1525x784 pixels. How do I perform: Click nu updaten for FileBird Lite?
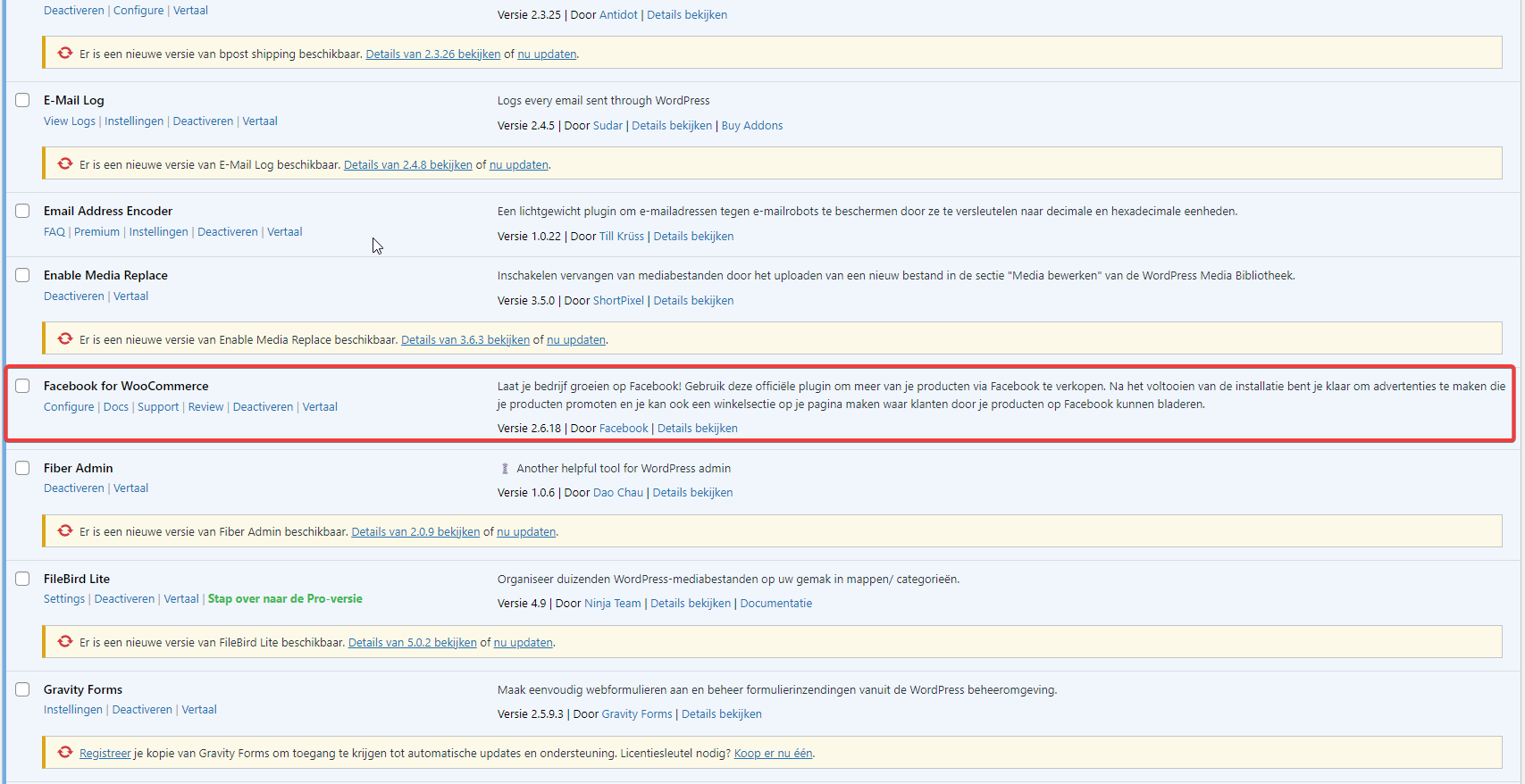tap(524, 643)
